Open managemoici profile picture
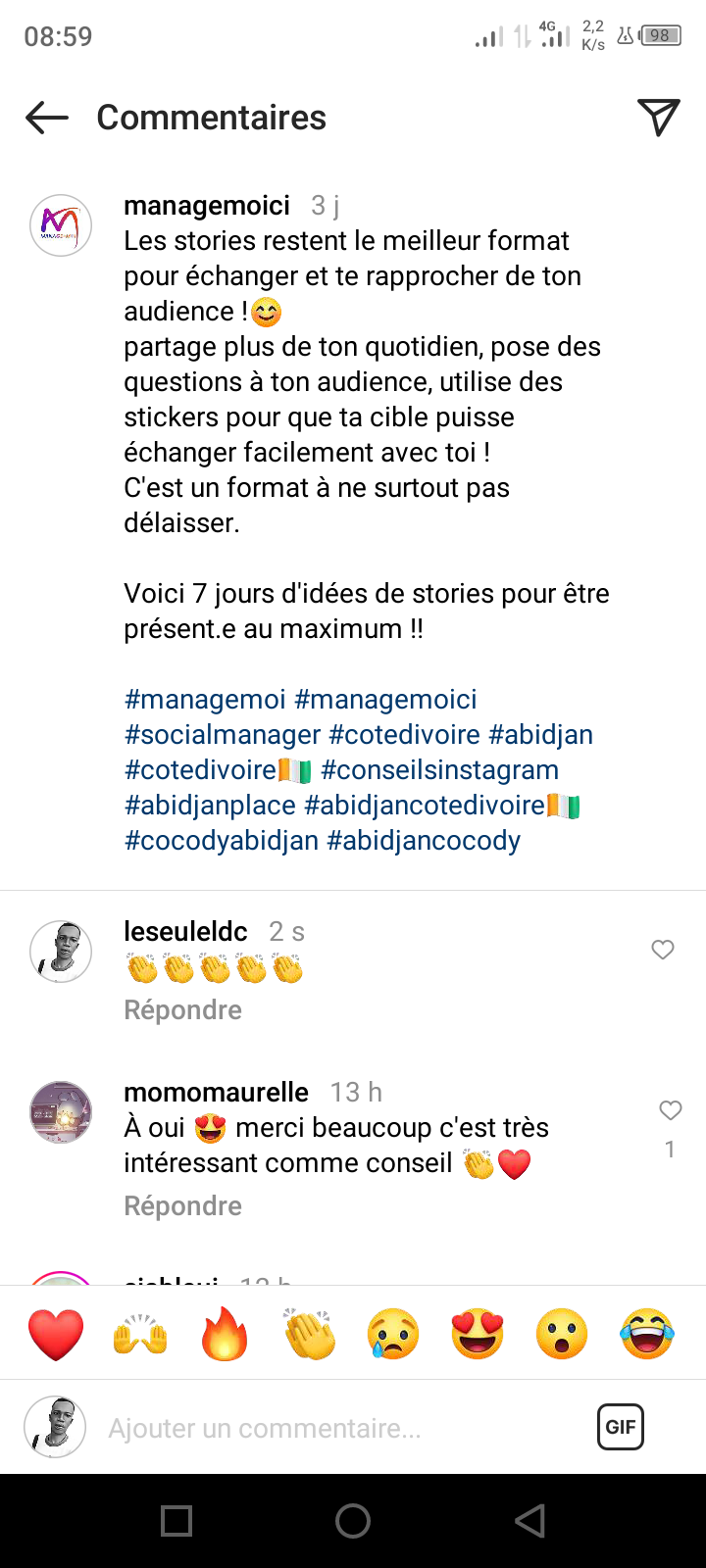This screenshot has width=706, height=1568. (61, 225)
